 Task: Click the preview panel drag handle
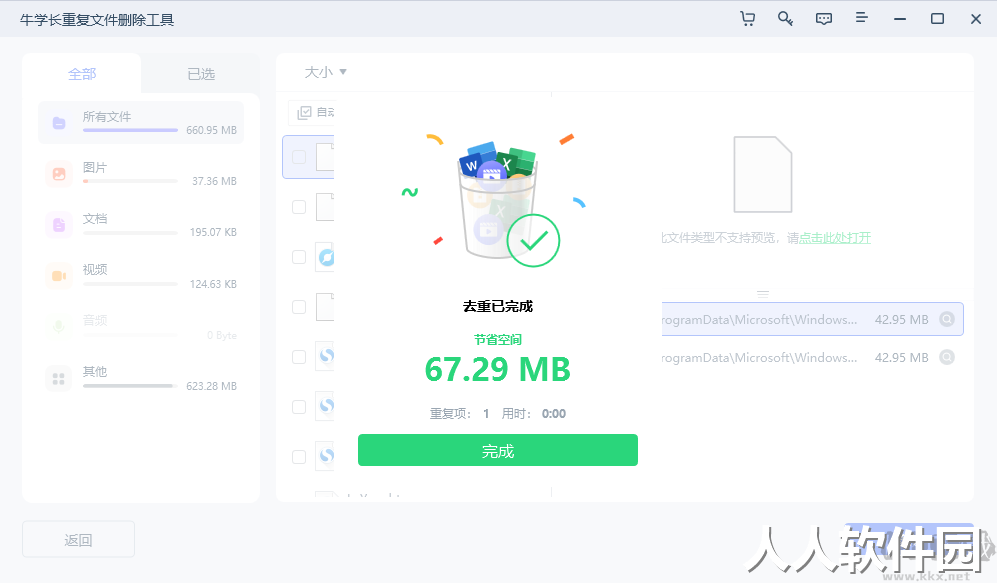point(763,294)
